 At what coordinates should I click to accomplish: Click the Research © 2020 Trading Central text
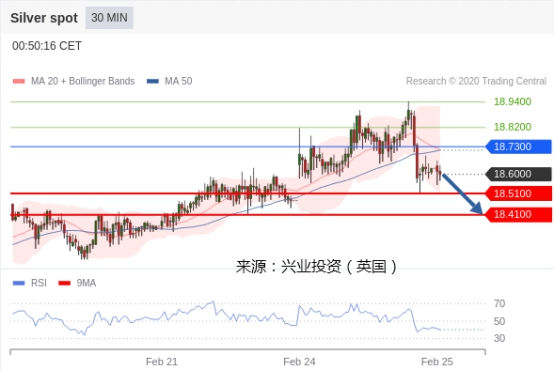476,81
